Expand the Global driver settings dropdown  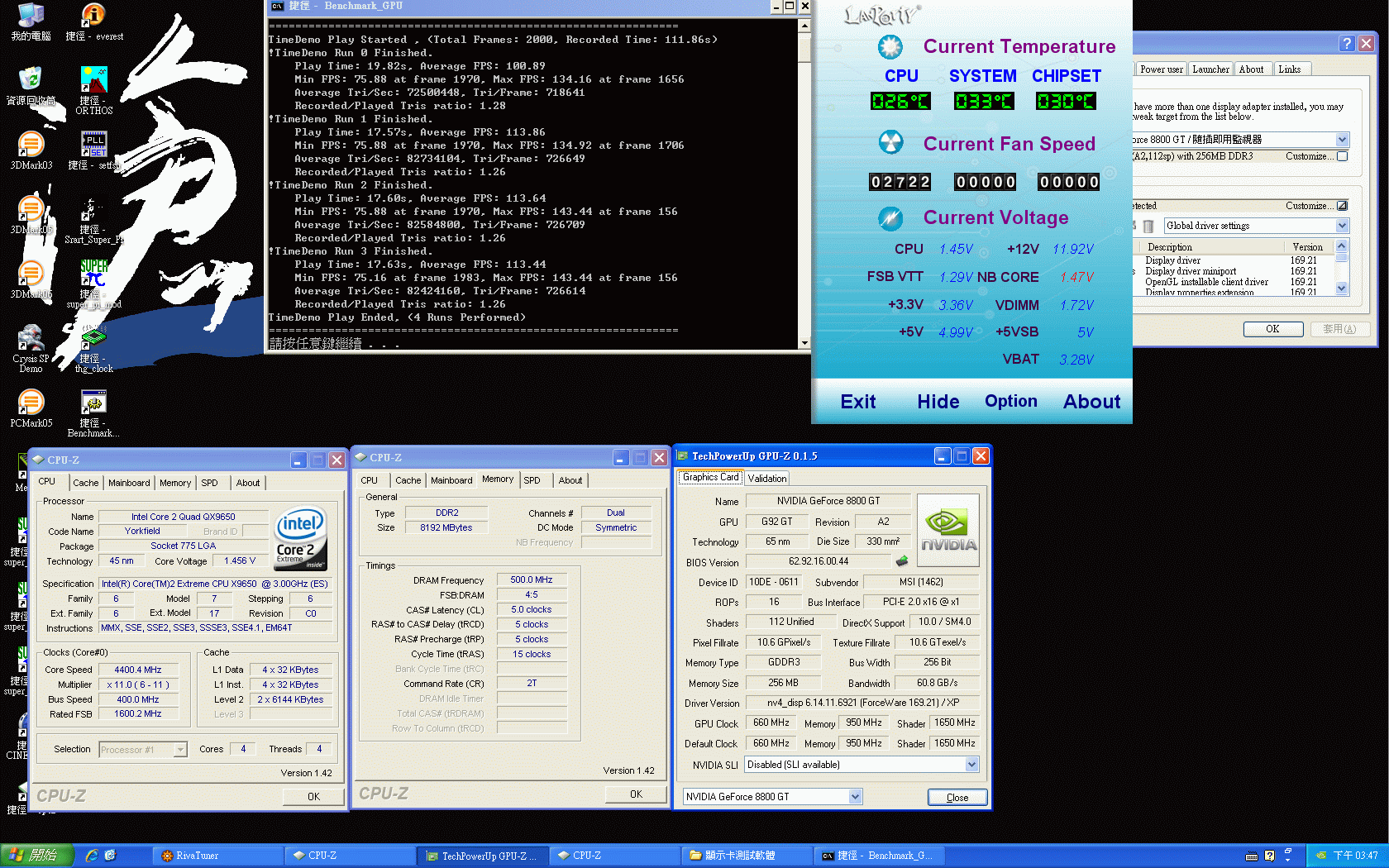(1342, 226)
